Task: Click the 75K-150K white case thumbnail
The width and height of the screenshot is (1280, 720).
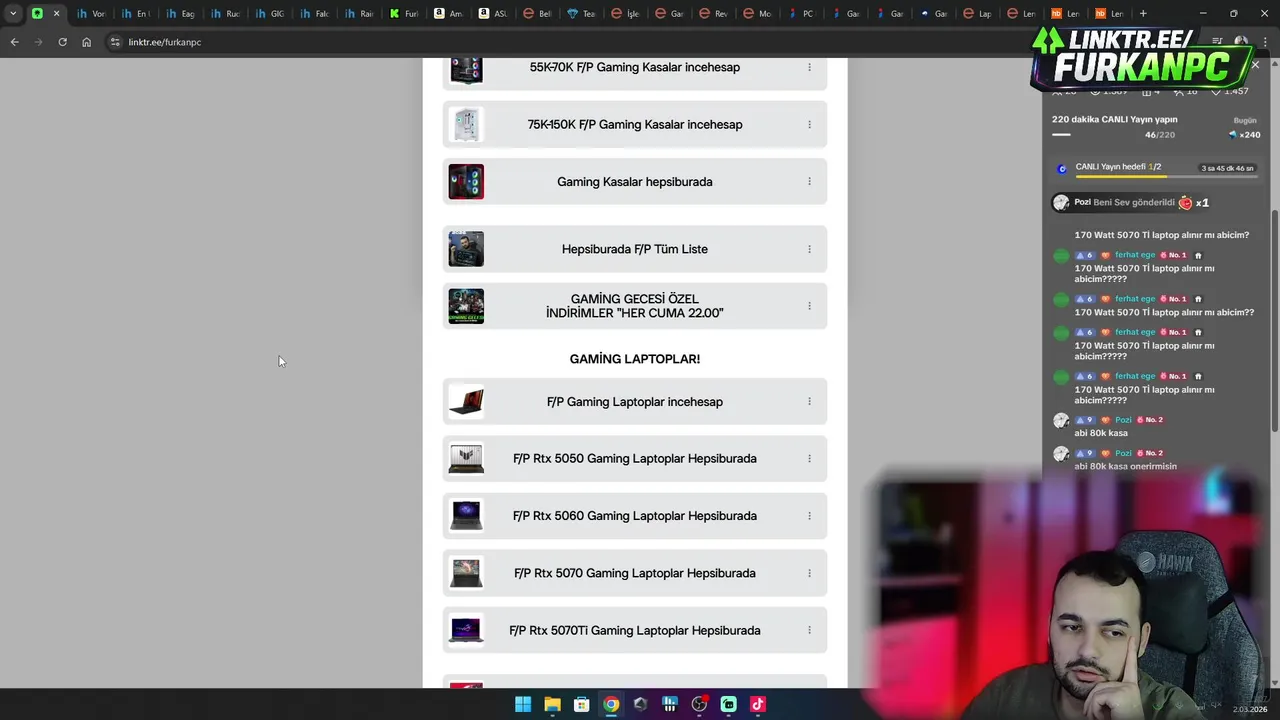Action: coord(466,125)
